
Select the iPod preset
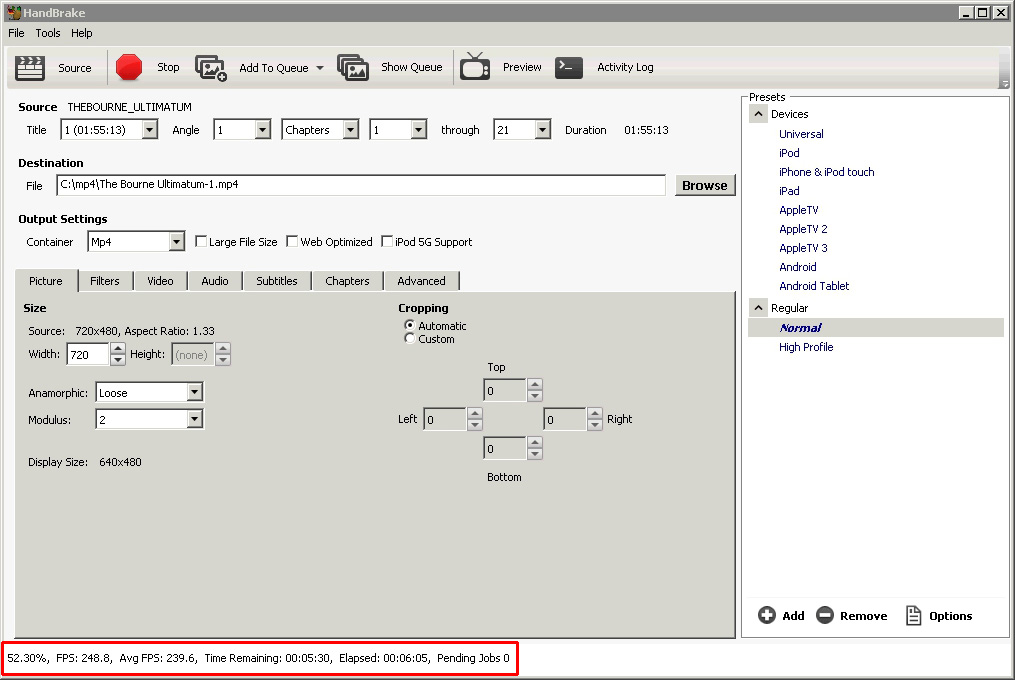coord(789,153)
